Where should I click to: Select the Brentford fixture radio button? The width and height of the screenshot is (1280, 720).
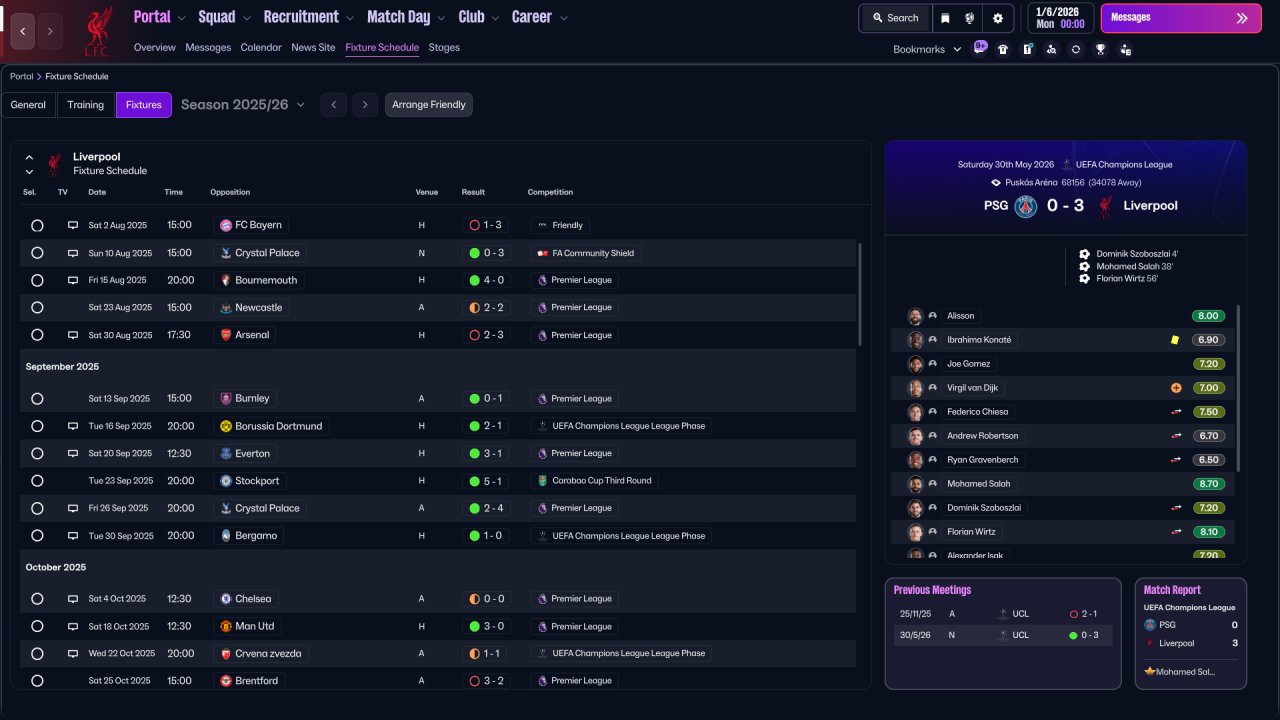click(x=37, y=681)
